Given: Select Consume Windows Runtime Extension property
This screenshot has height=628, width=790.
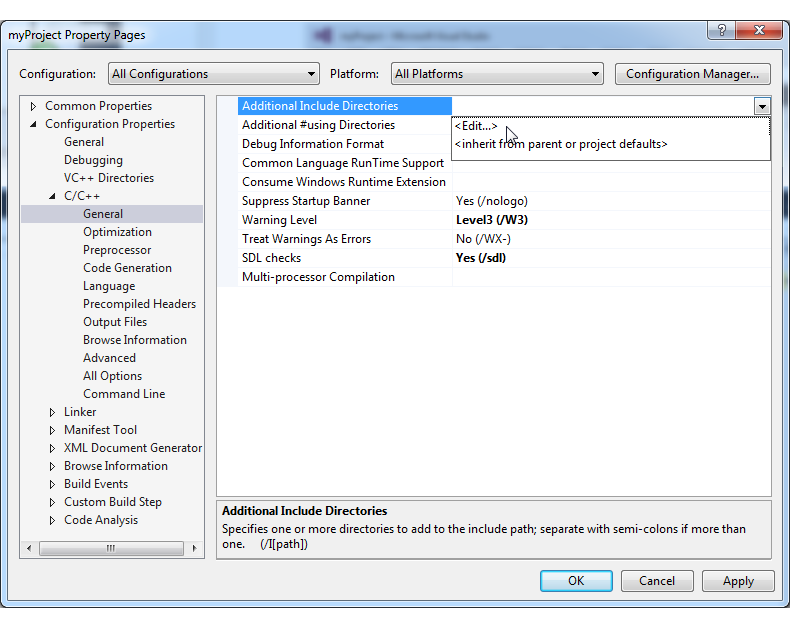Looking at the screenshot, I should [345, 182].
